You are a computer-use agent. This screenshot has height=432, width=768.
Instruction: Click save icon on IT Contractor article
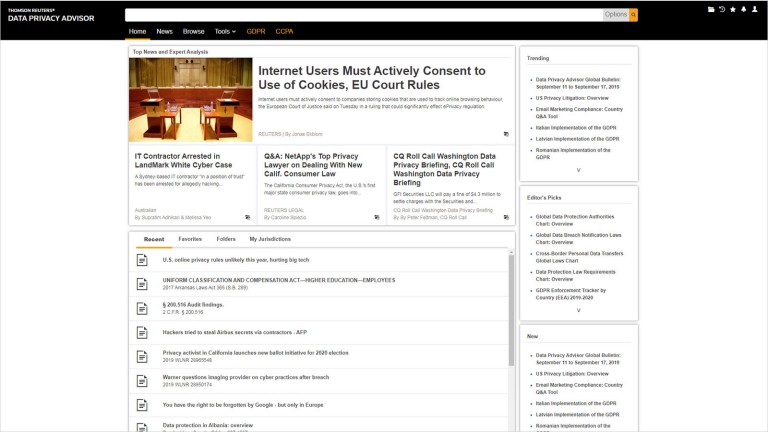pyautogui.click(x=247, y=216)
